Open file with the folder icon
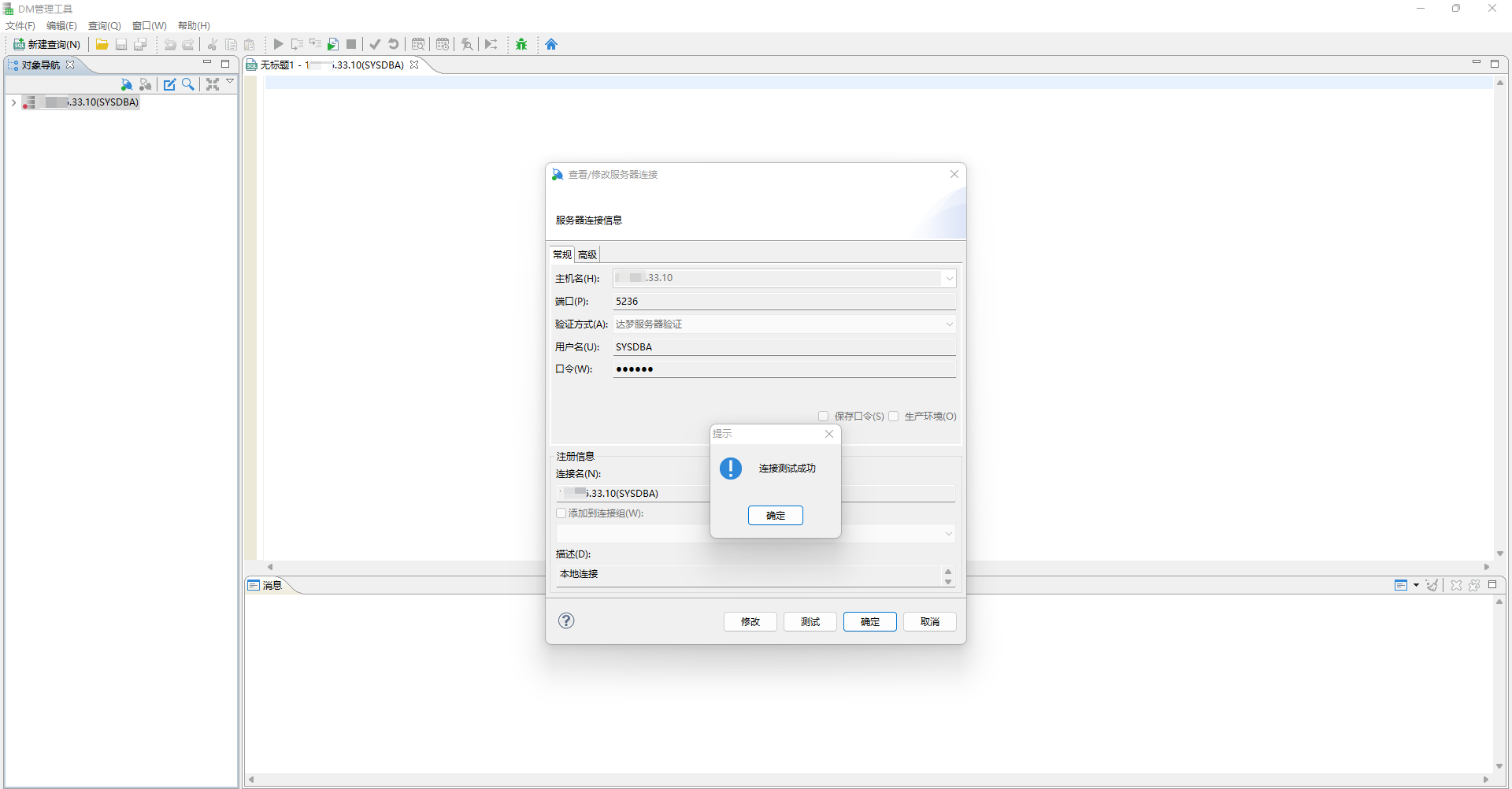 pyautogui.click(x=102, y=44)
